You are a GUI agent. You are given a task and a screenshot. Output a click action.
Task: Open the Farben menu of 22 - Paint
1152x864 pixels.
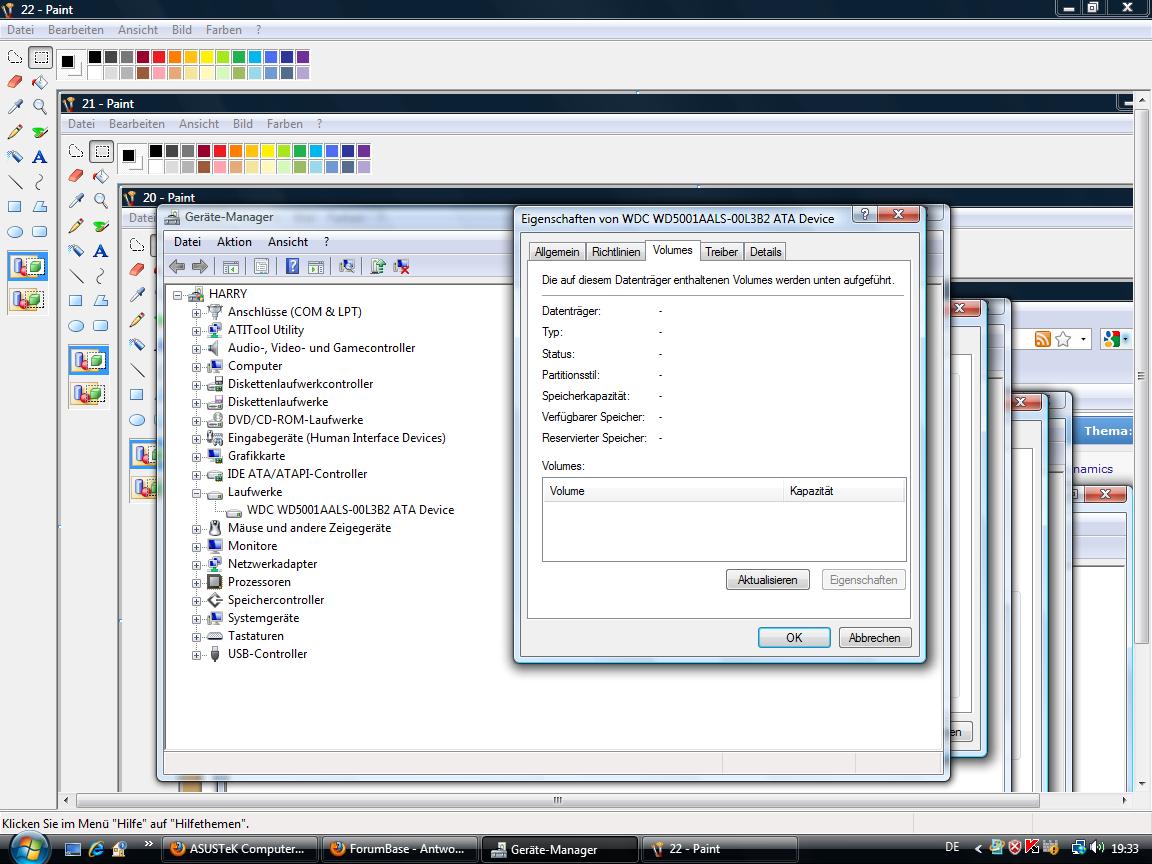(223, 30)
